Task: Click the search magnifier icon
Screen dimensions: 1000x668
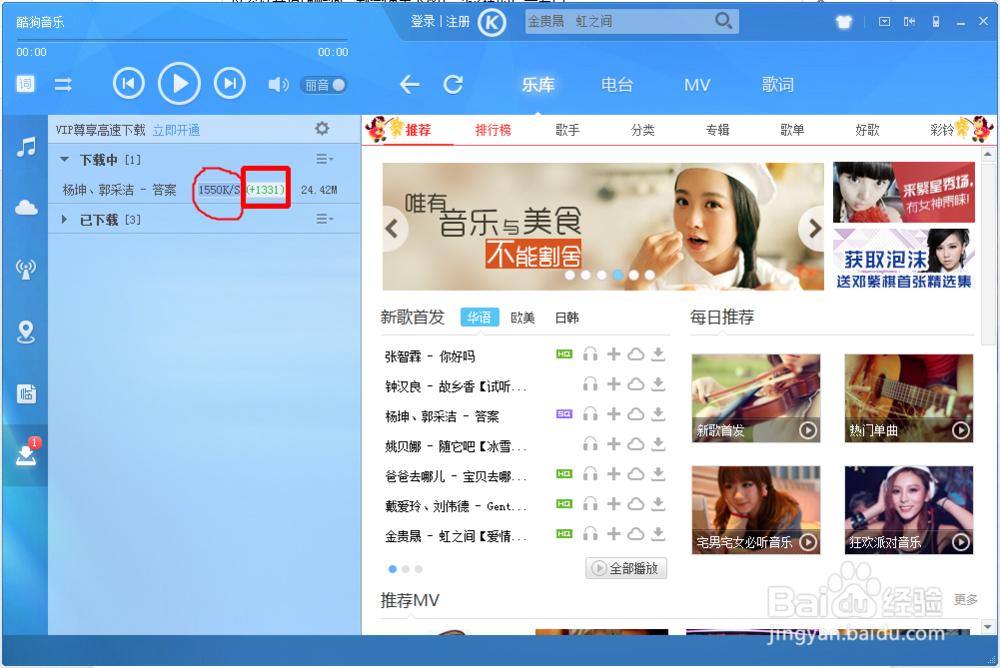Action: point(723,21)
